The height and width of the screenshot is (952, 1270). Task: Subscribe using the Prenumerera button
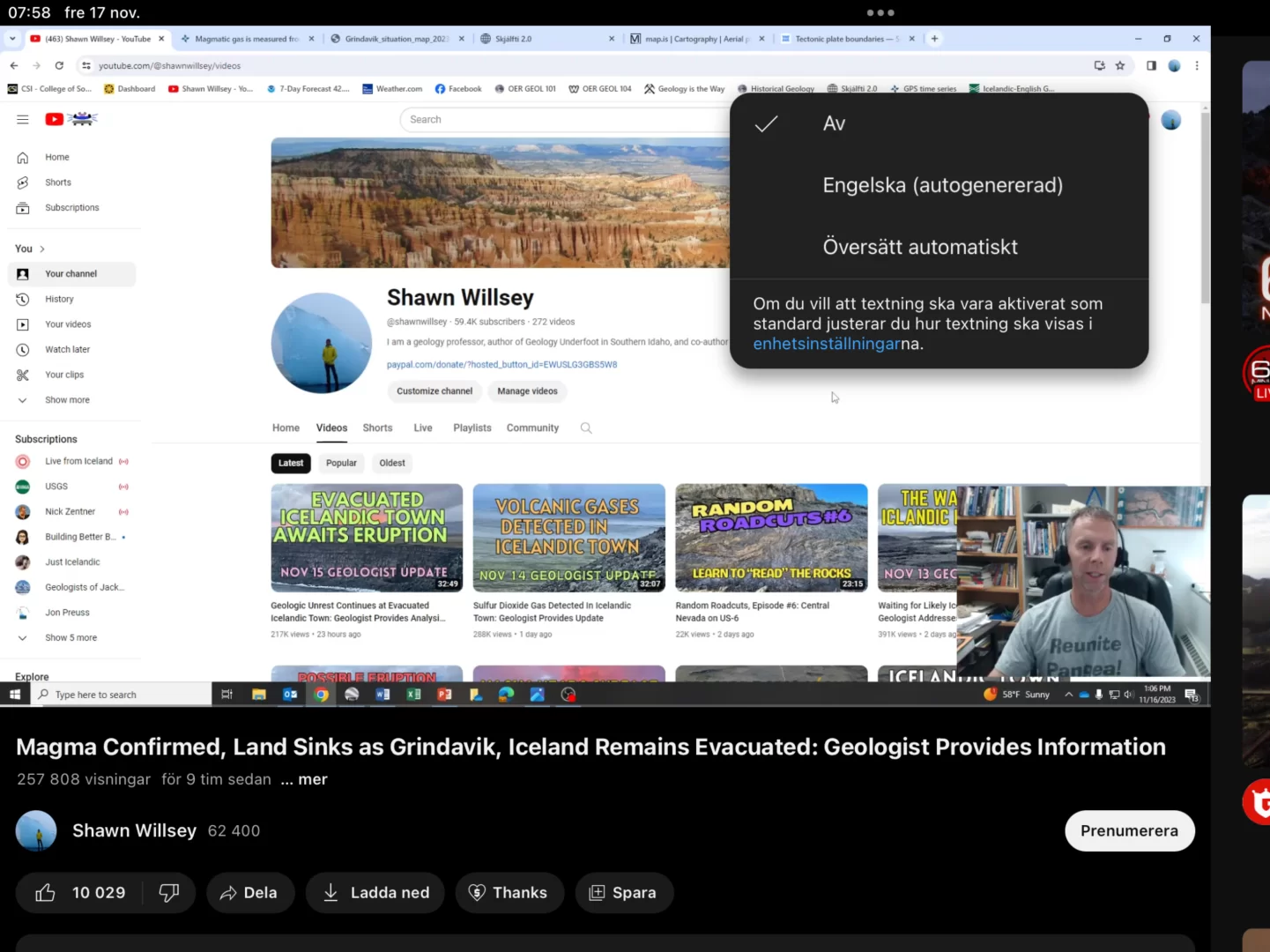coord(1129,831)
